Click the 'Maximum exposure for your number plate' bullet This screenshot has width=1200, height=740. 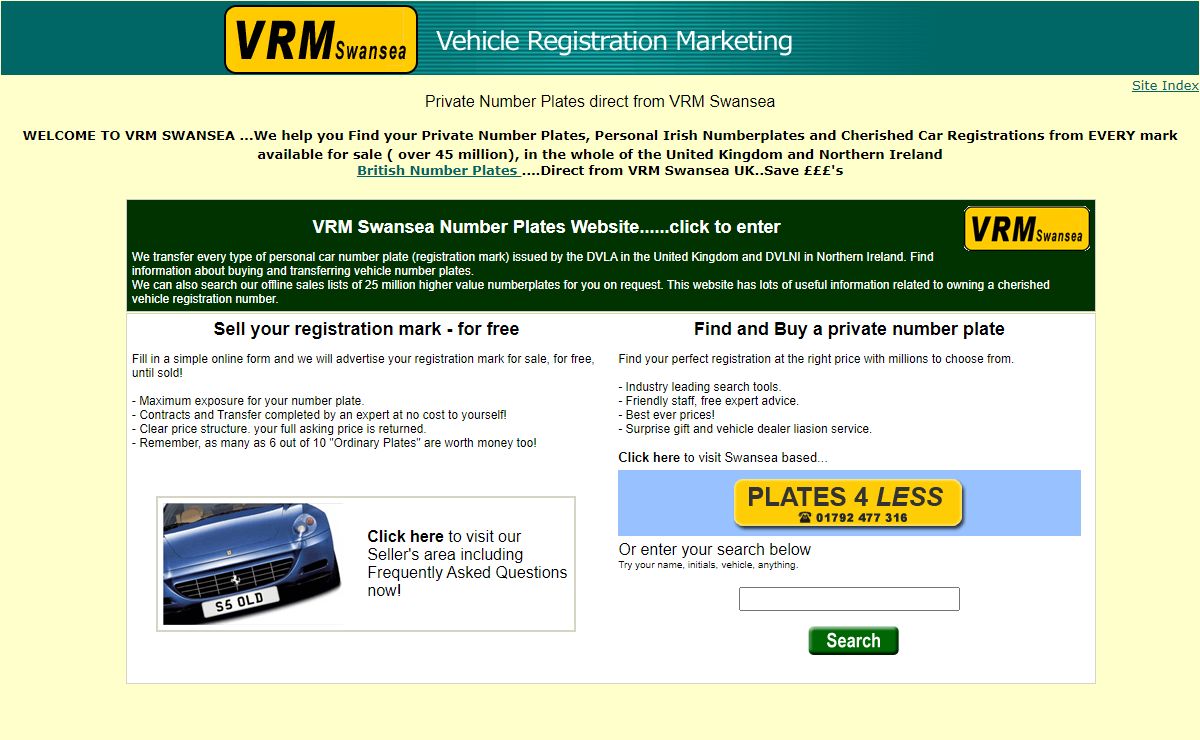click(248, 401)
